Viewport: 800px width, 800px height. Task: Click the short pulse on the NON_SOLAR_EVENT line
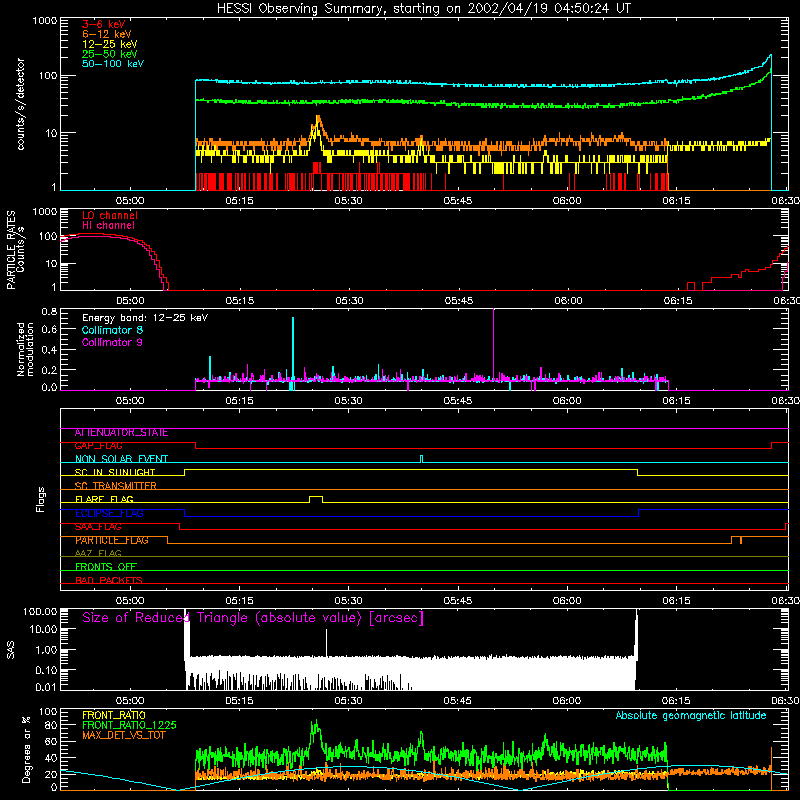421,458
